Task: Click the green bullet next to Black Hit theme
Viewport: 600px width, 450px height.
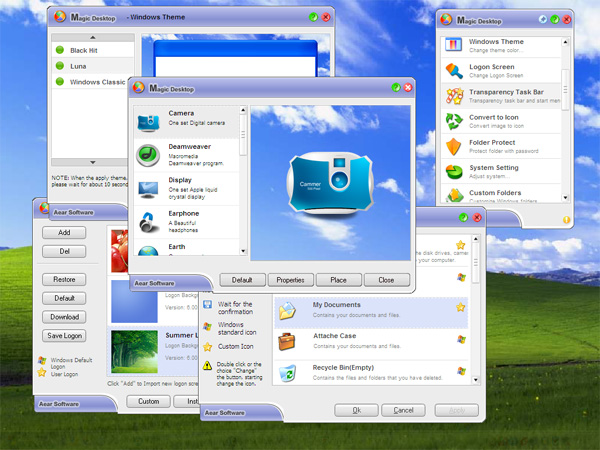Action: [x=60, y=50]
